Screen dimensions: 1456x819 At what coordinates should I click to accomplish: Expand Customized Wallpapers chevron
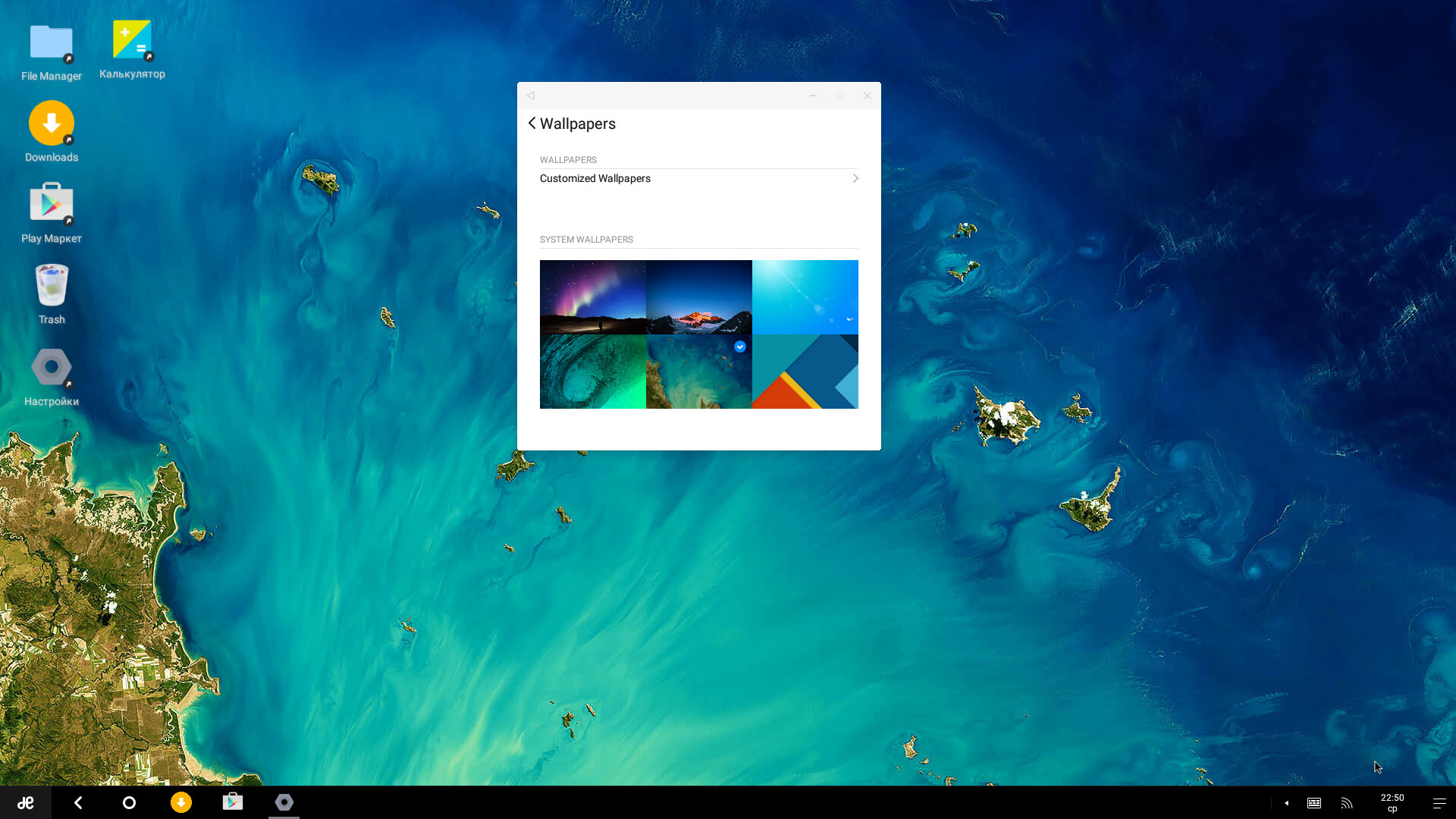[x=855, y=178]
